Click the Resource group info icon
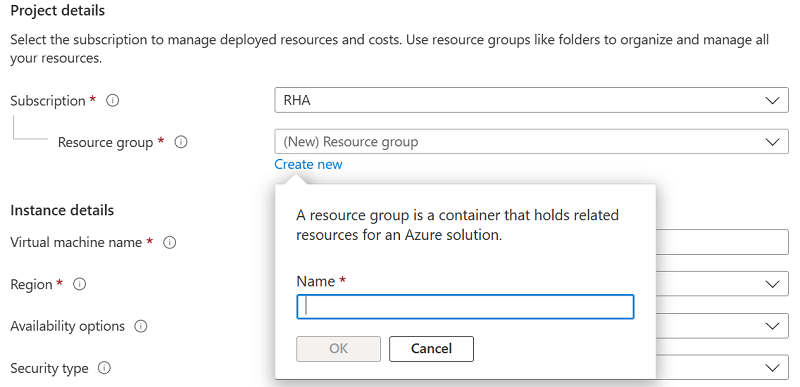Screen dimensions: 800x387 point(181,142)
